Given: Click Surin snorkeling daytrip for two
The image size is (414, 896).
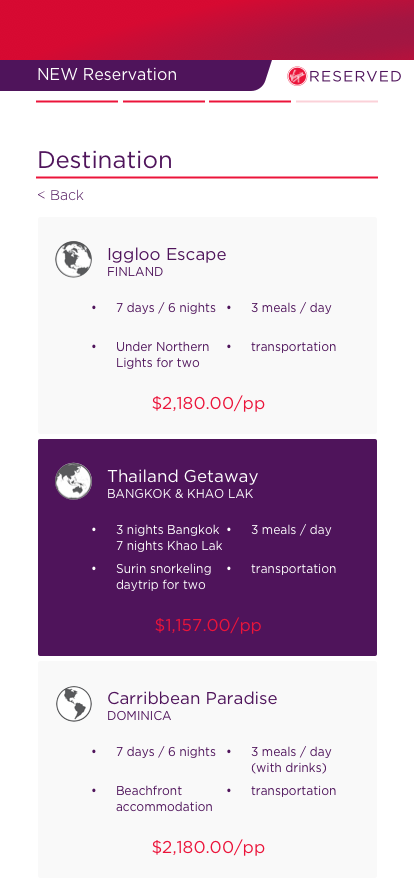Looking at the screenshot, I should point(164,577).
